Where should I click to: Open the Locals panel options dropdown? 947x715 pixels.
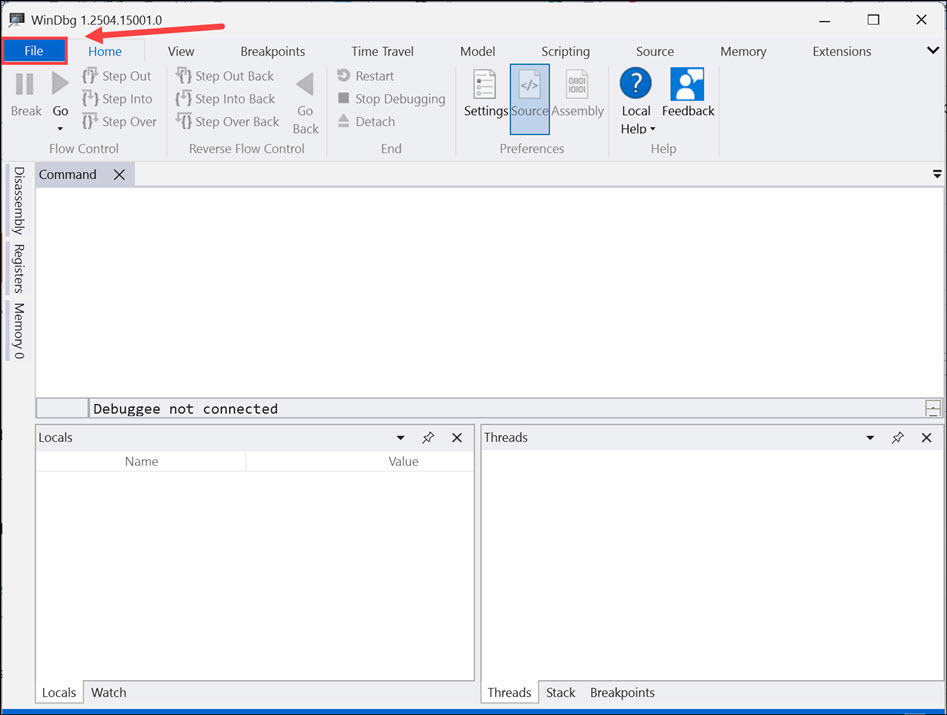click(400, 438)
